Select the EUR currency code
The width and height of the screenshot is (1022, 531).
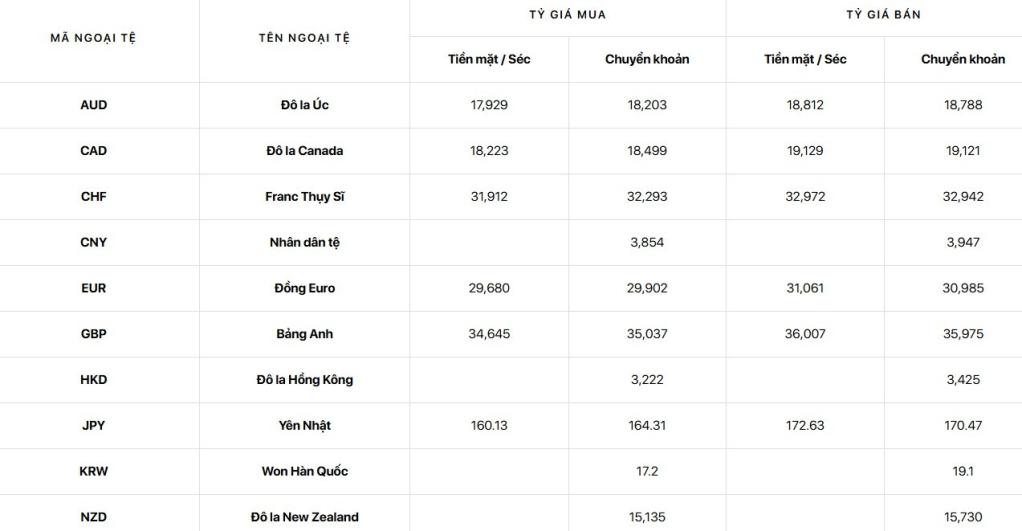93,288
